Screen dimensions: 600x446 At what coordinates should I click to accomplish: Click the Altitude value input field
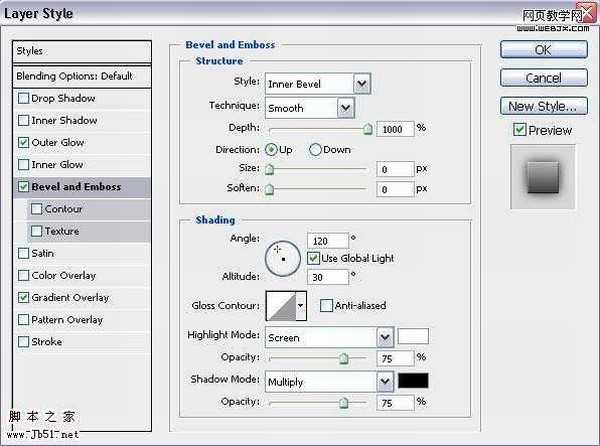tap(328, 277)
